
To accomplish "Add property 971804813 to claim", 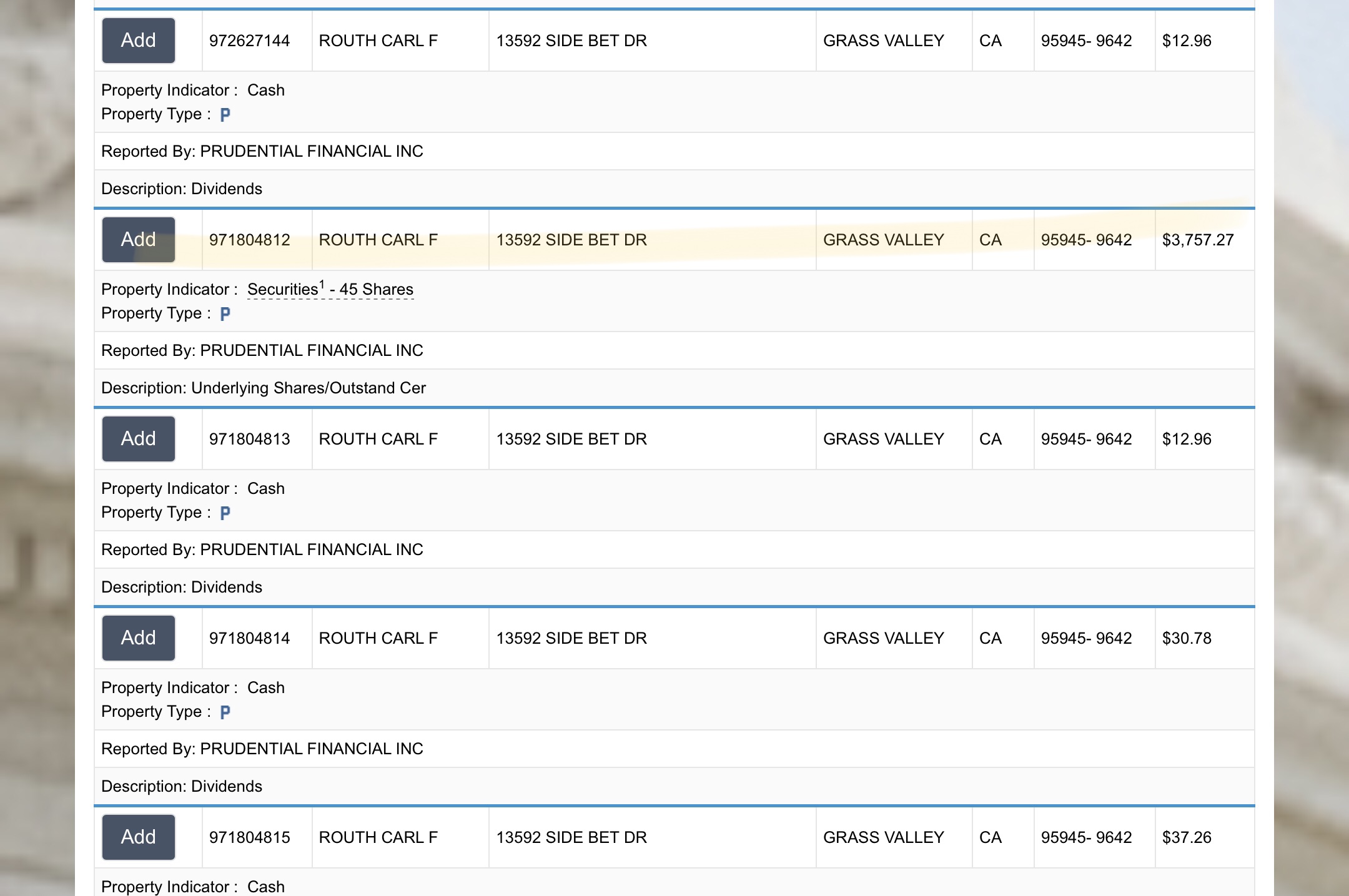I will pos(138,439).
